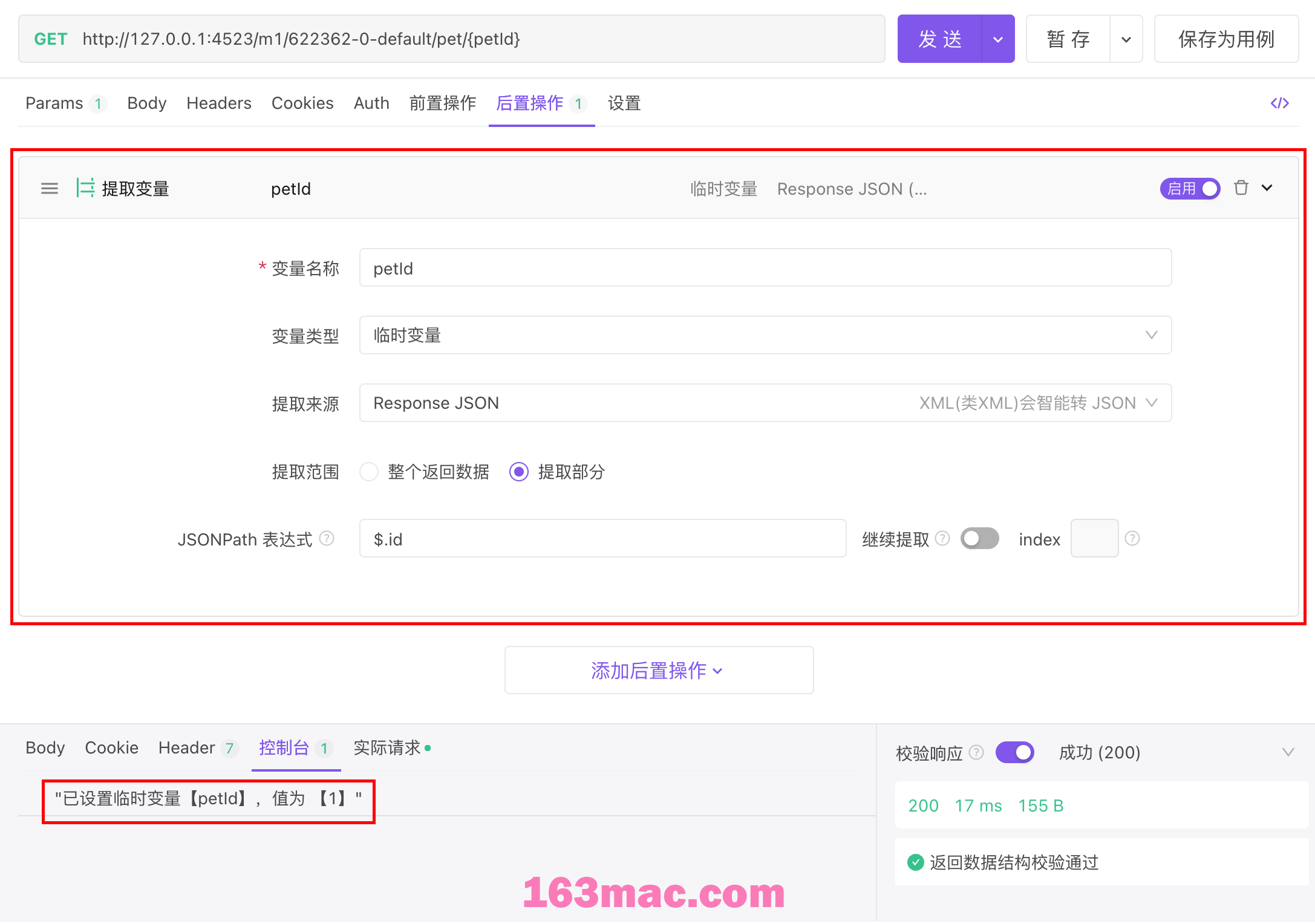The width and height of the screenshot is (1315, 924).
Task: Switch to the Auth tab
Action: (x=371, y=103)
